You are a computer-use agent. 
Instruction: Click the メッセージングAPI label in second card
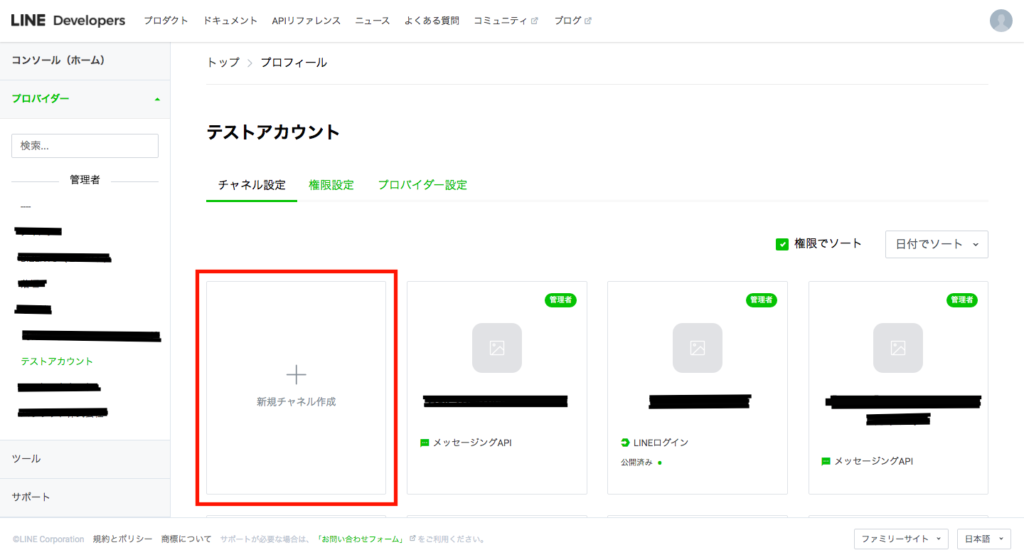[472, 443]
